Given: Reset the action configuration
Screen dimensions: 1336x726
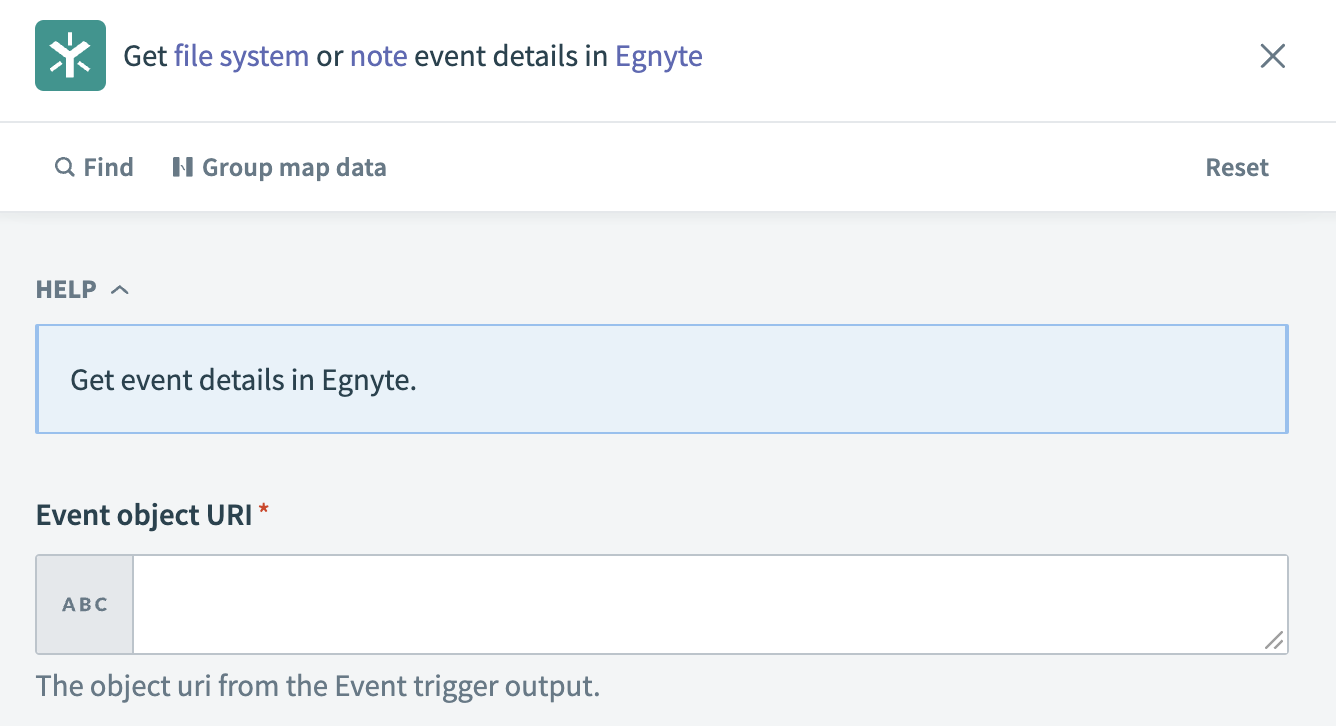Looking at the screenshot, I should point(1236,167).
